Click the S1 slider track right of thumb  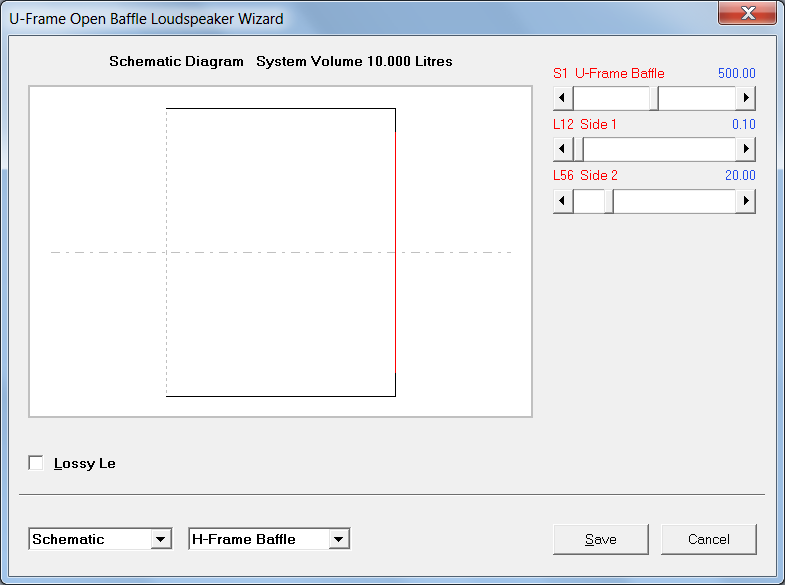(x=697, y=98)
